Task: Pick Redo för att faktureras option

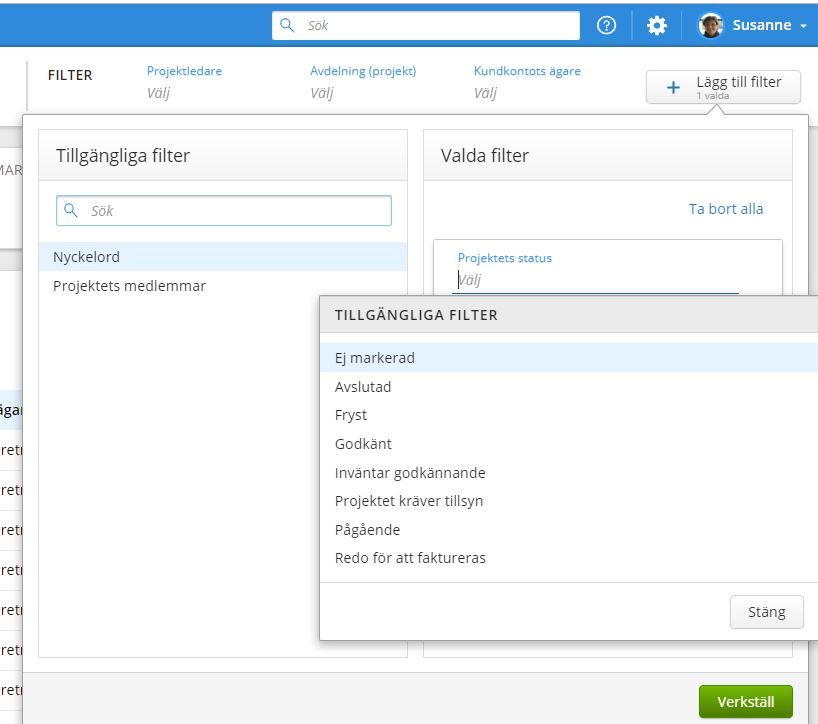Action: pyautogui.click(x=410, y=558)
